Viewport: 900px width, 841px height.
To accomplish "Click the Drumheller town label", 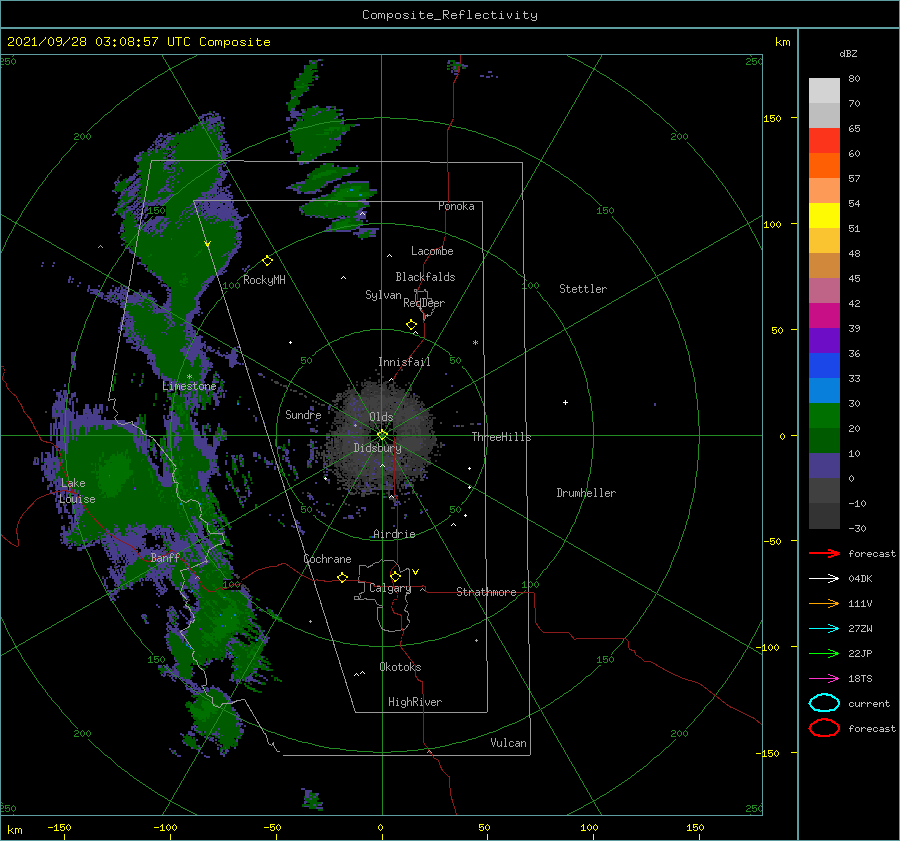I will (586, 493).
